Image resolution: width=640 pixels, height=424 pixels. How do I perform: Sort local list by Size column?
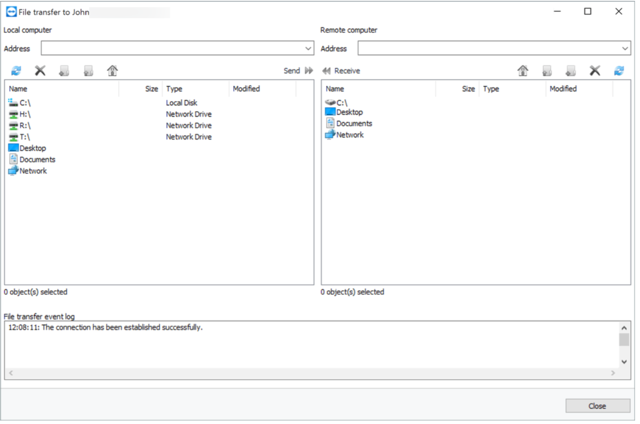(x=141, y=89)
